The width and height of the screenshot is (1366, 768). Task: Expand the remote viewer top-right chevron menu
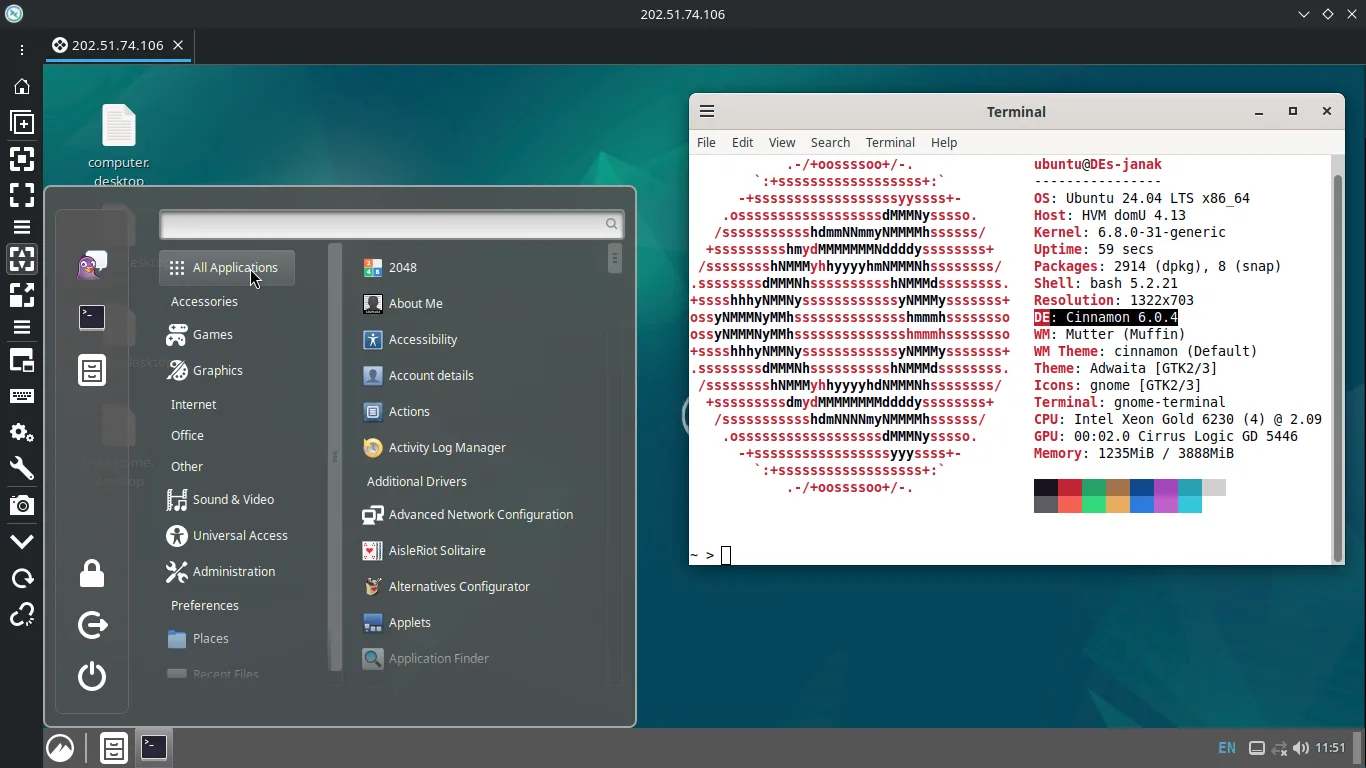click(1304, 14)
